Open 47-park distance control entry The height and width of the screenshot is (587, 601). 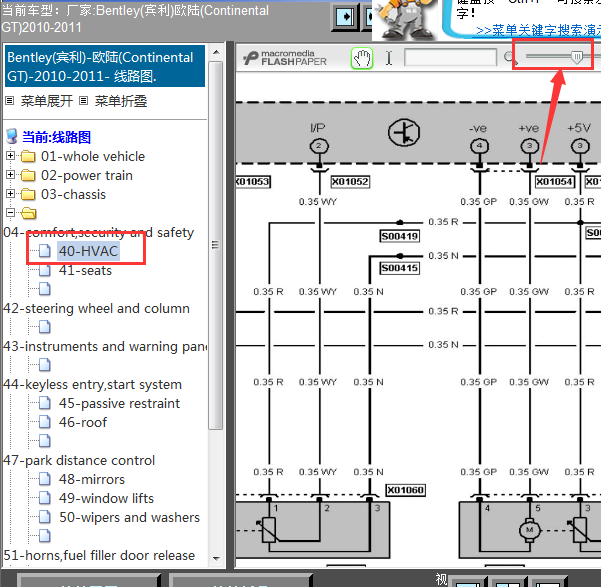tap(79, 460)
